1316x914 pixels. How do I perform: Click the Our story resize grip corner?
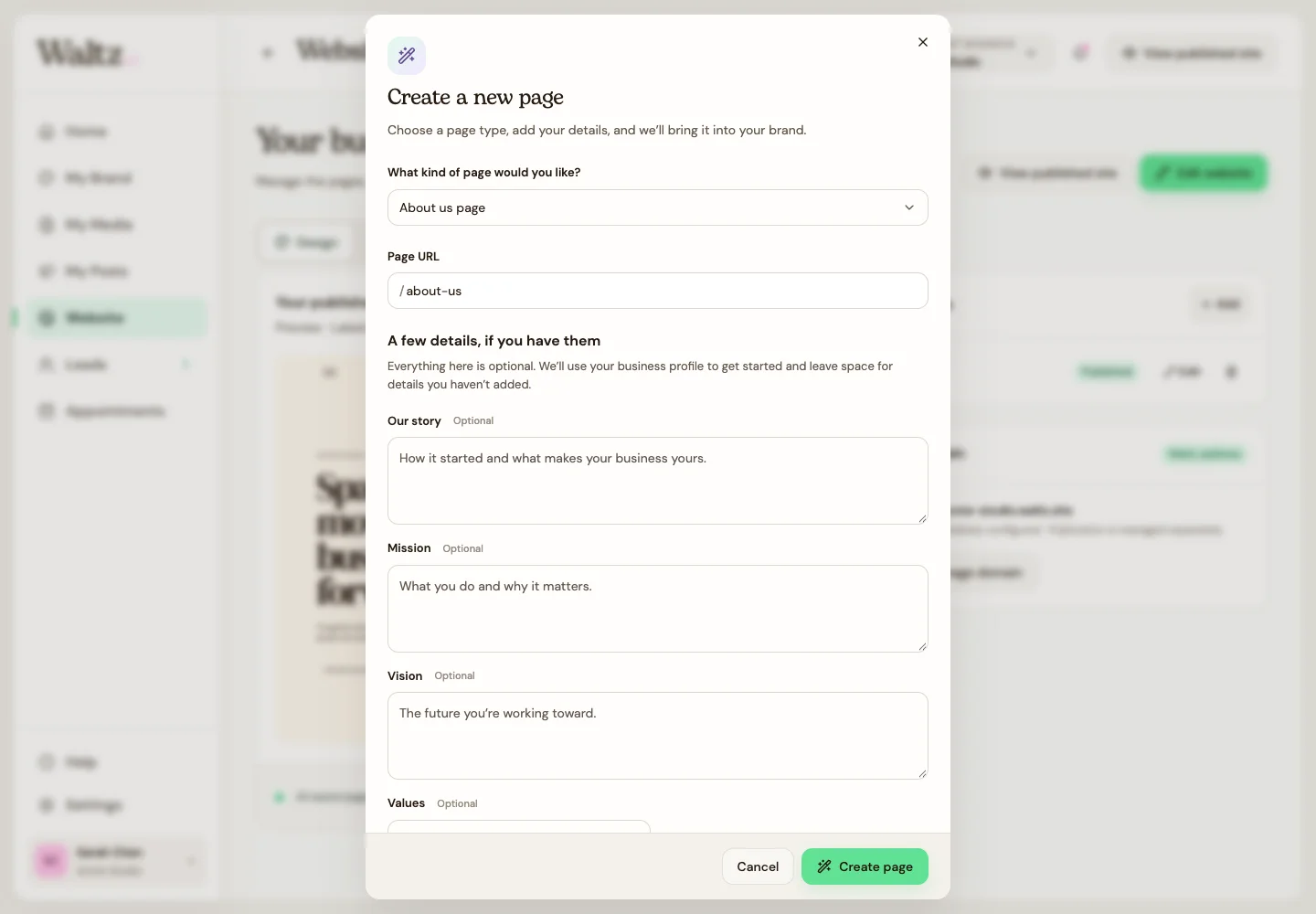tap(922, 518)
